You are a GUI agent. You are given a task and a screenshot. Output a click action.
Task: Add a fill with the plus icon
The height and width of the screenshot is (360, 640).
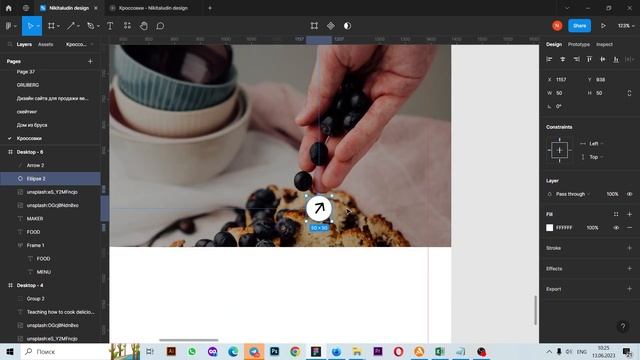pyautogui.click(x=629, y=214)
